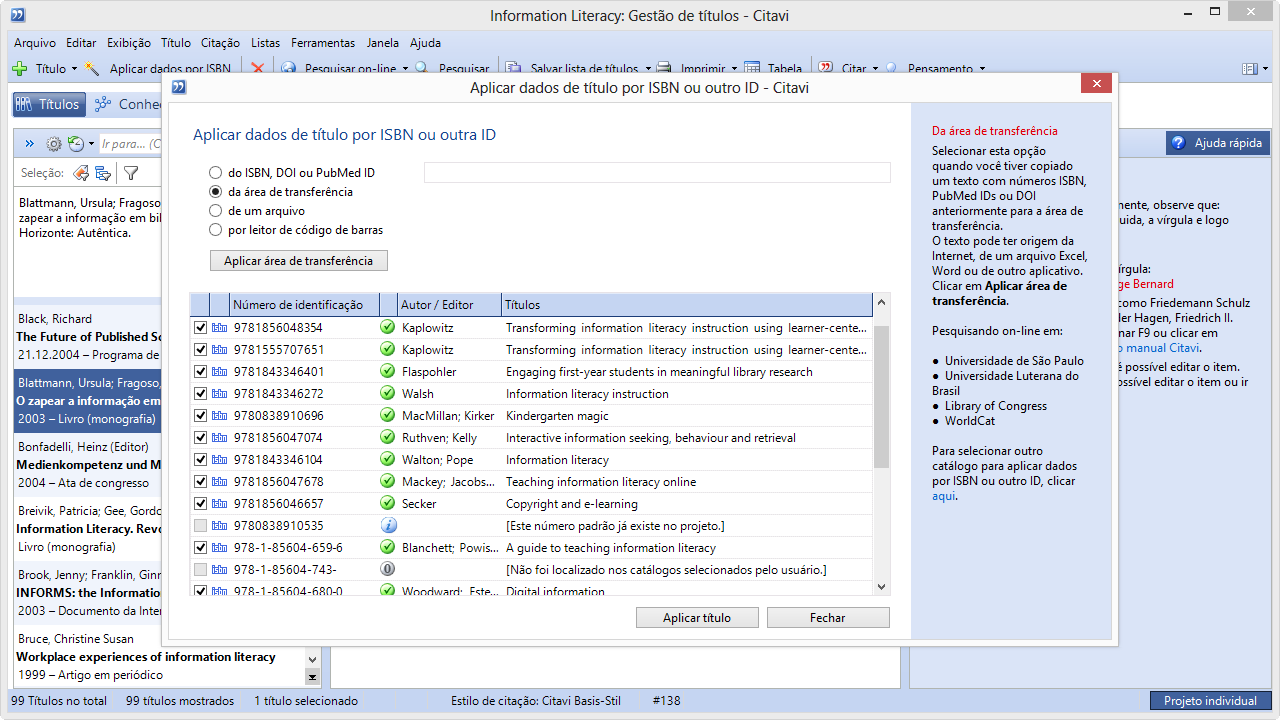The image size is (1280, 720).
Task: Open the Editar menu
Action: point(81,43)
